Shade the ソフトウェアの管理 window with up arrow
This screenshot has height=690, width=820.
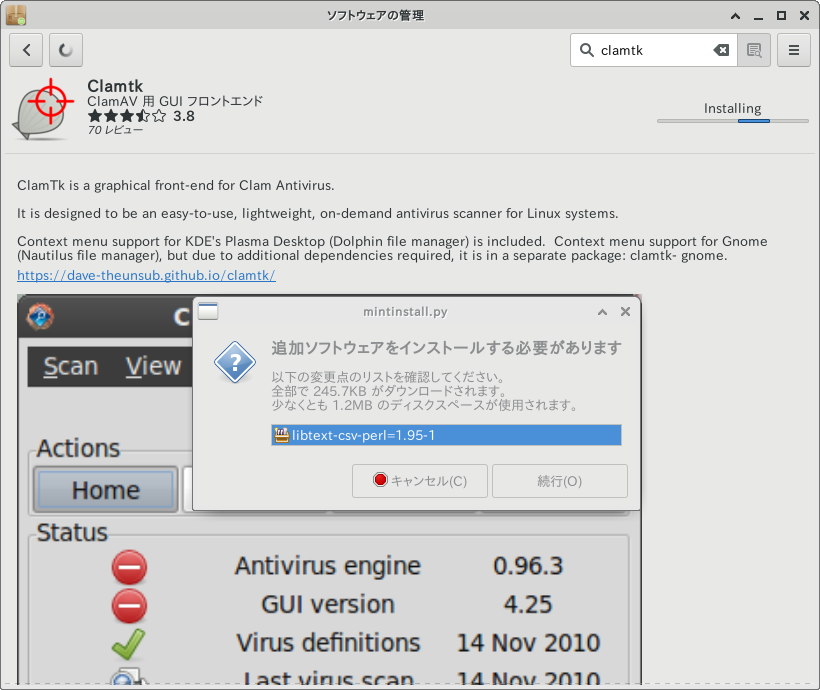tap(735, 16)
